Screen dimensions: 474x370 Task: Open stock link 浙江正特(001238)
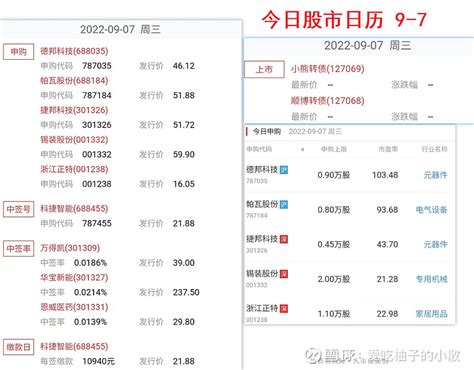click(x=74, y=169)
